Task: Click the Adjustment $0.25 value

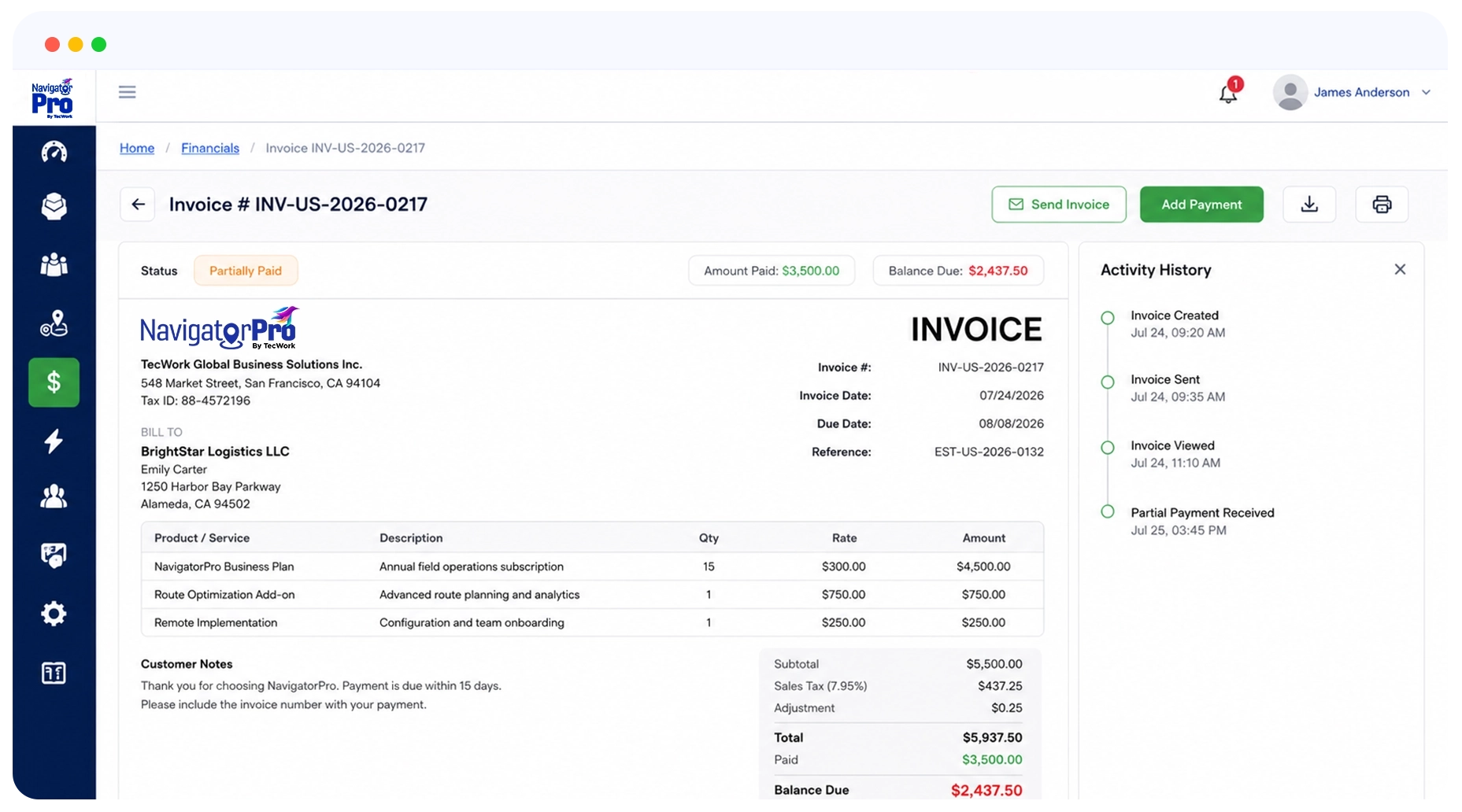Action: click(1007, 708)
